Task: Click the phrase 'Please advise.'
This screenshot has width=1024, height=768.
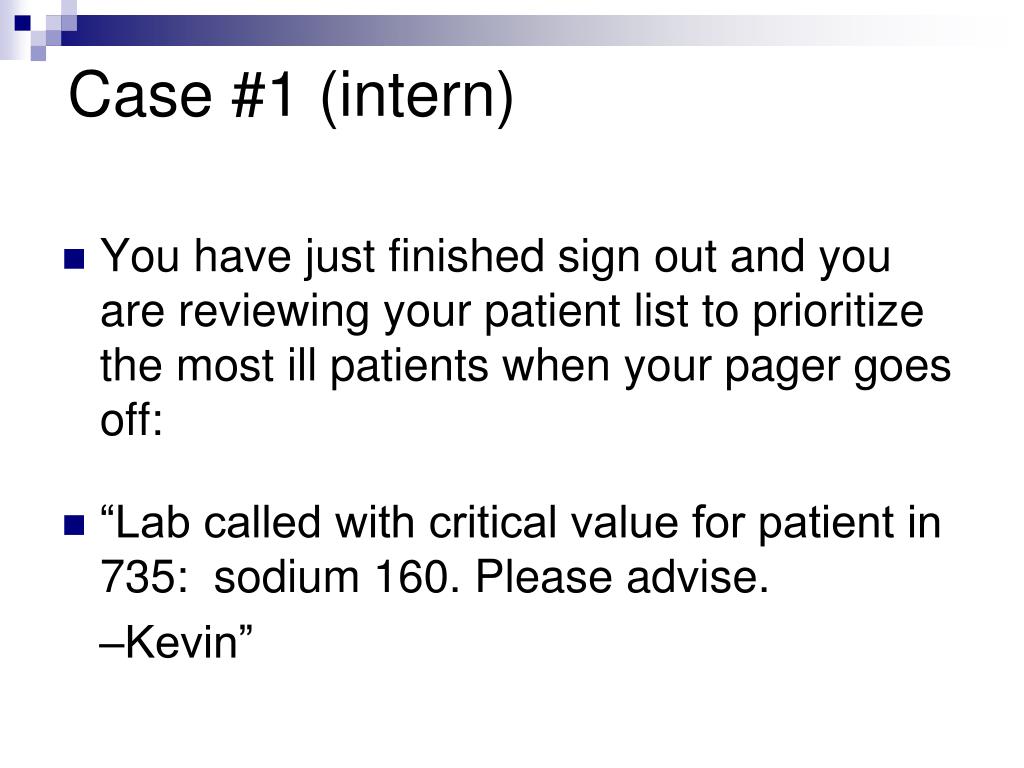Action: [x=622, y=577]
